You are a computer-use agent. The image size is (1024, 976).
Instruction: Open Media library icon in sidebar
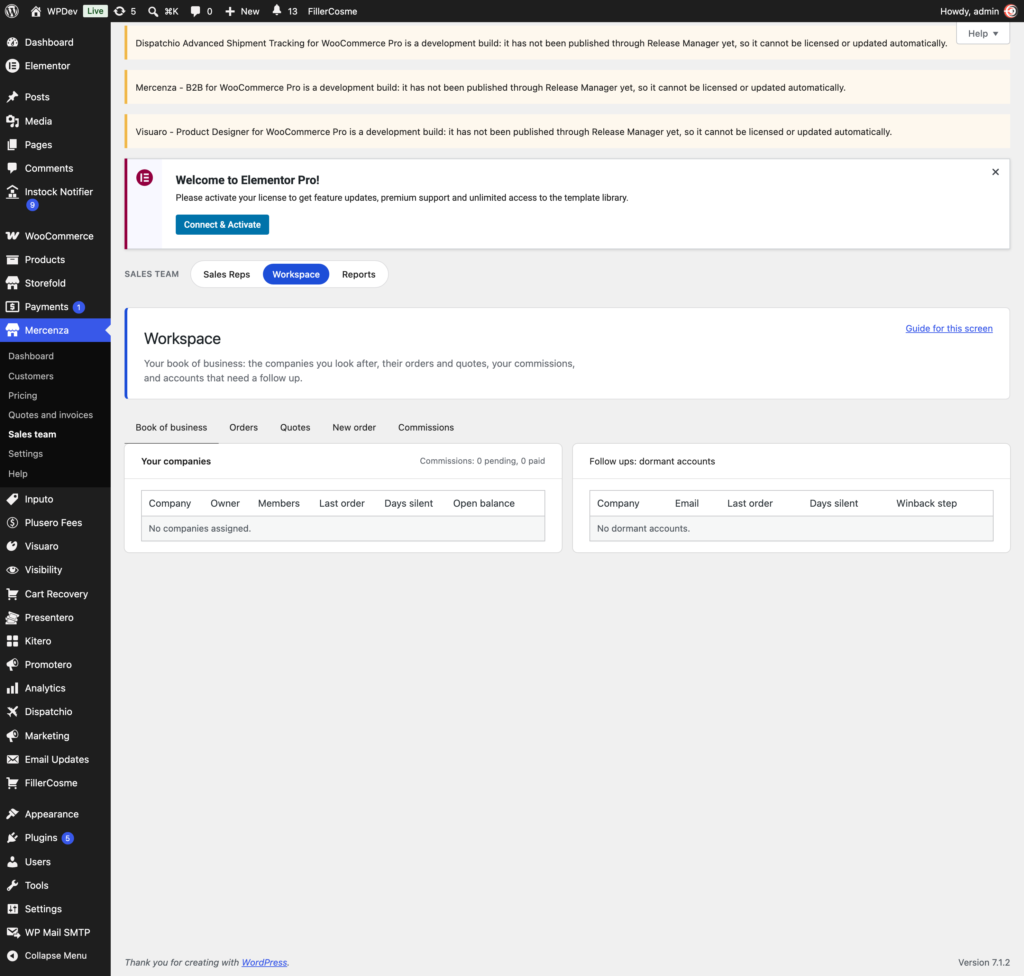click(x=12, y=121)
